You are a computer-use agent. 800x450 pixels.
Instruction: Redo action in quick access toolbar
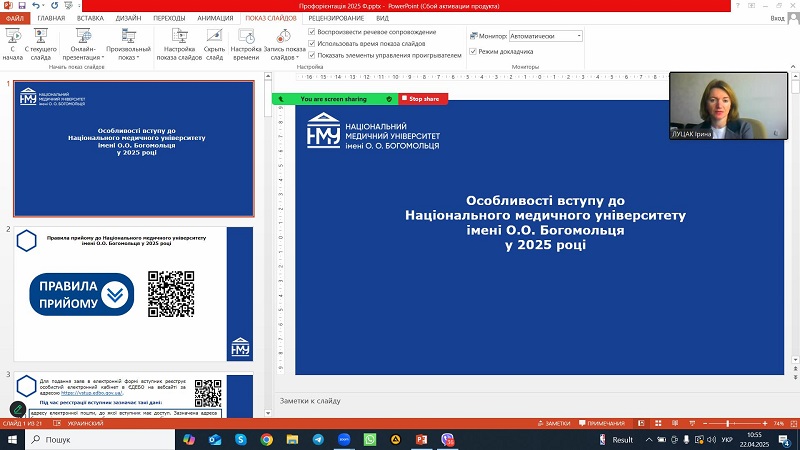54,6
